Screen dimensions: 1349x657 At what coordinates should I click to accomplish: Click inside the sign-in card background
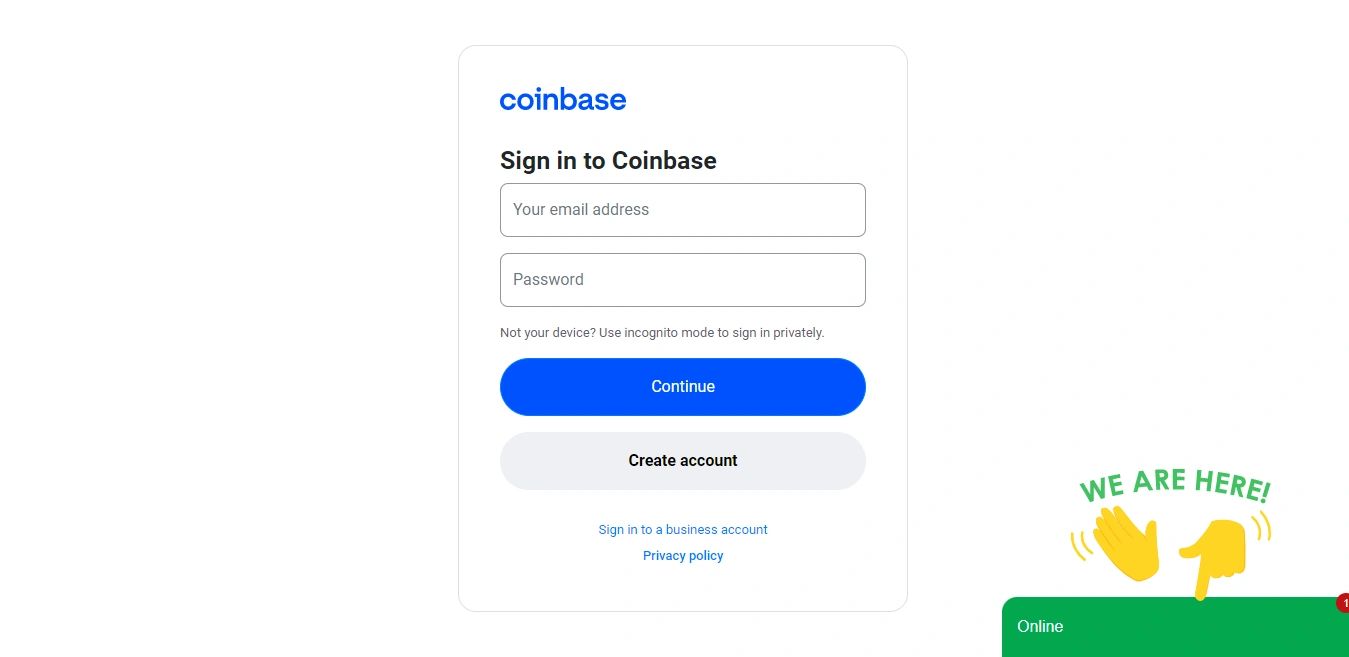(683, 590)
